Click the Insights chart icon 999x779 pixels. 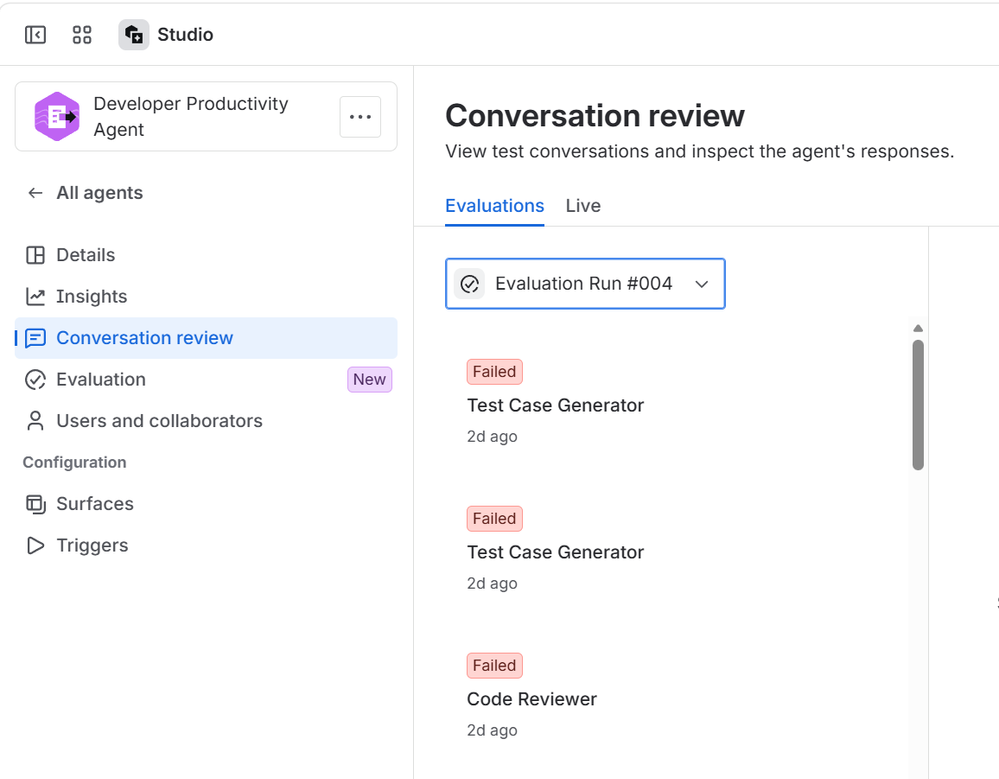(x=36, y=297)
